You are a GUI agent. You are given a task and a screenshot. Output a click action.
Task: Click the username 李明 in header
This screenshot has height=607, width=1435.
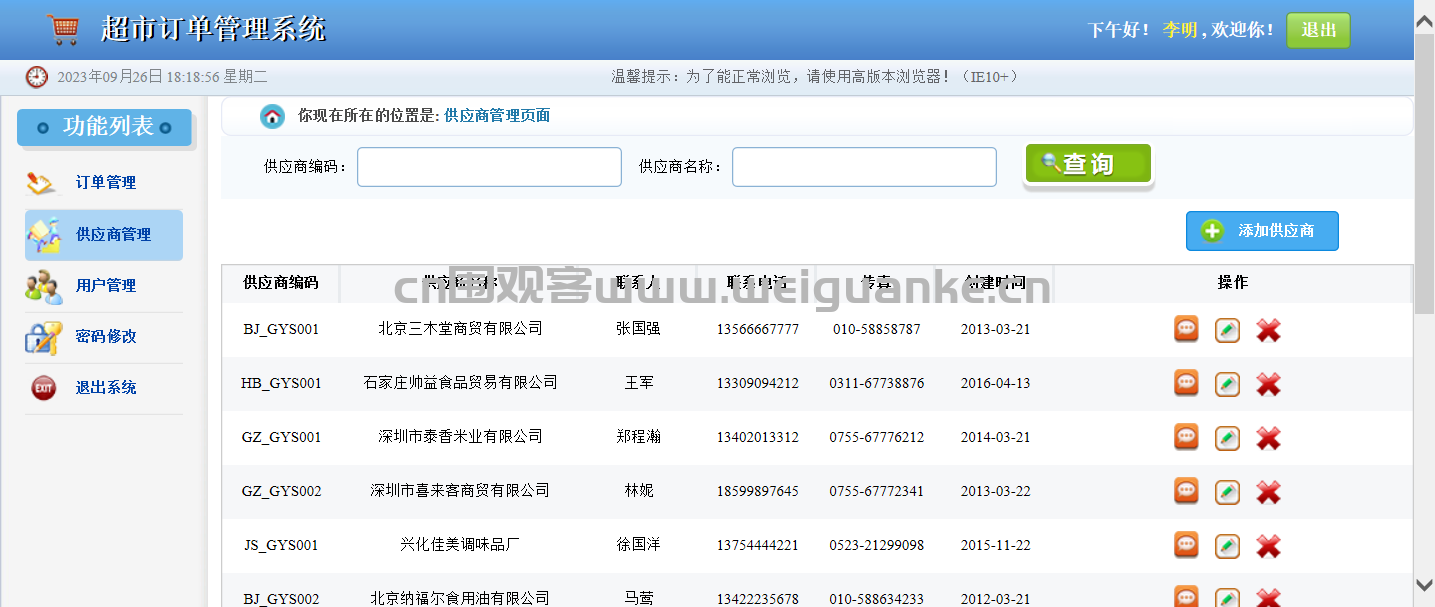click(x=1180, y=30)
